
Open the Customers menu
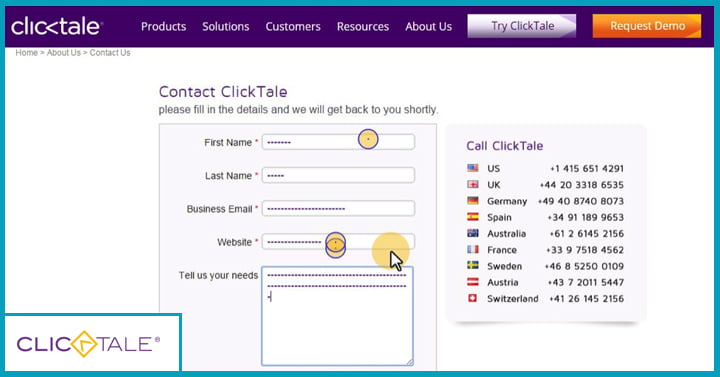[293, 27]
